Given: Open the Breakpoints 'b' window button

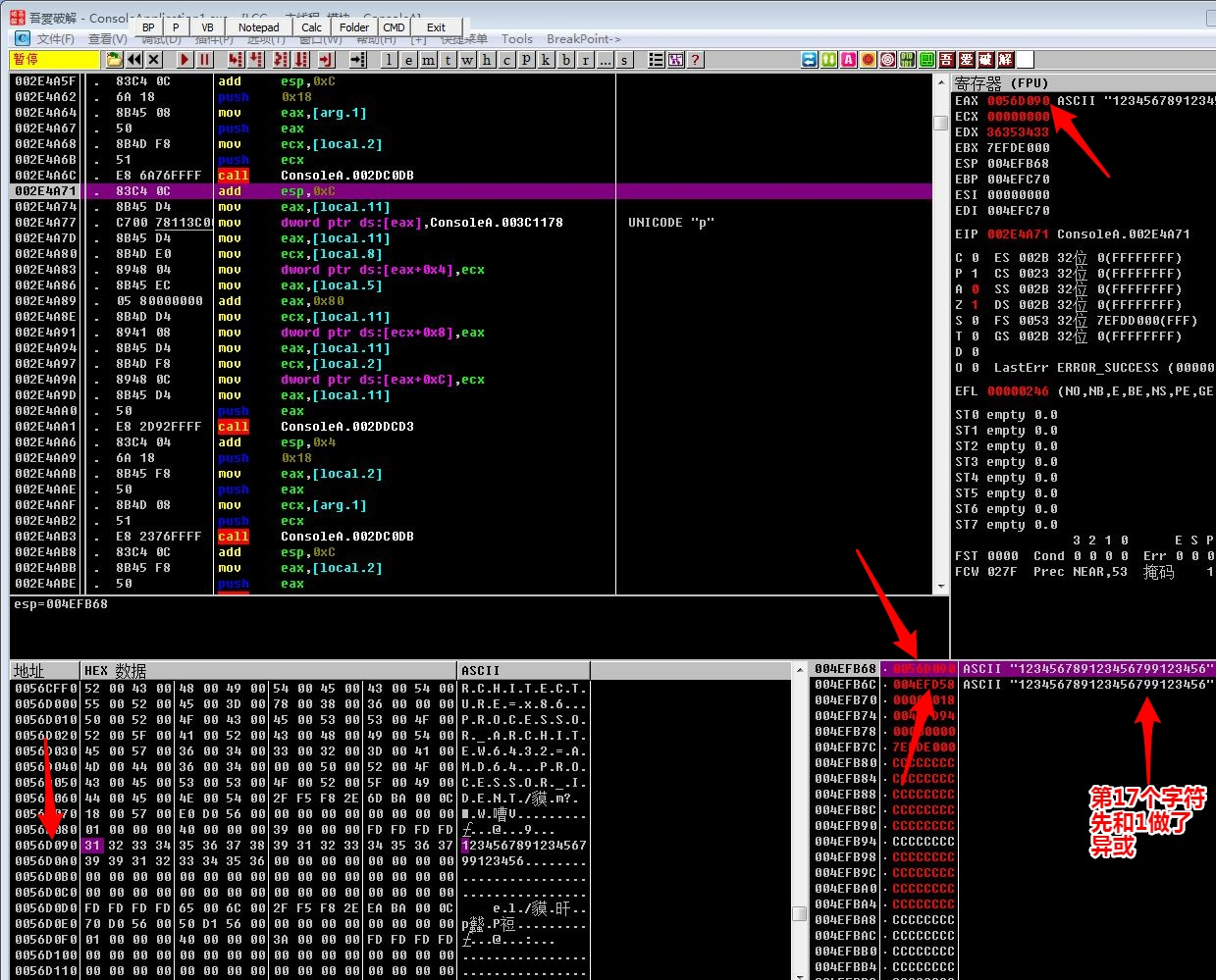Looking at the screenshot, I should coord(566,60).
